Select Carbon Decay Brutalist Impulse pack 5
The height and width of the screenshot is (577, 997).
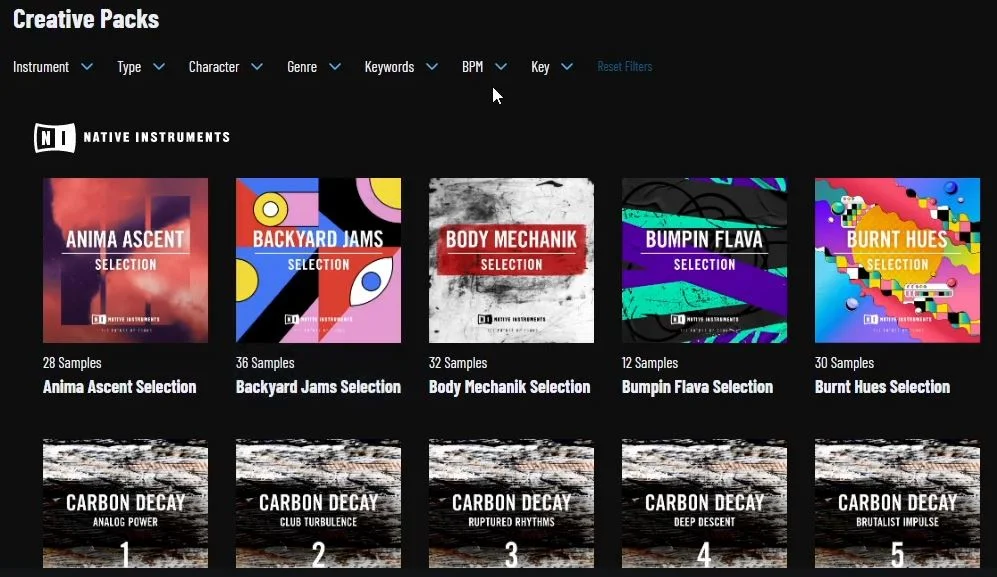click(x=897, y=503)
